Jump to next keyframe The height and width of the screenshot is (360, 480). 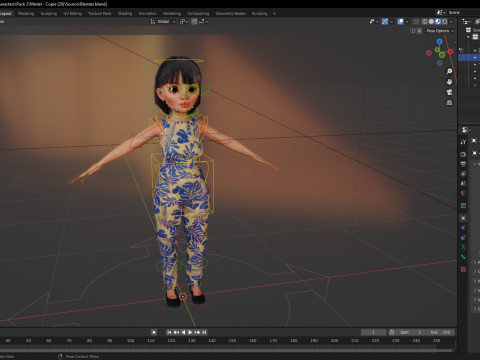pos(197,332)
